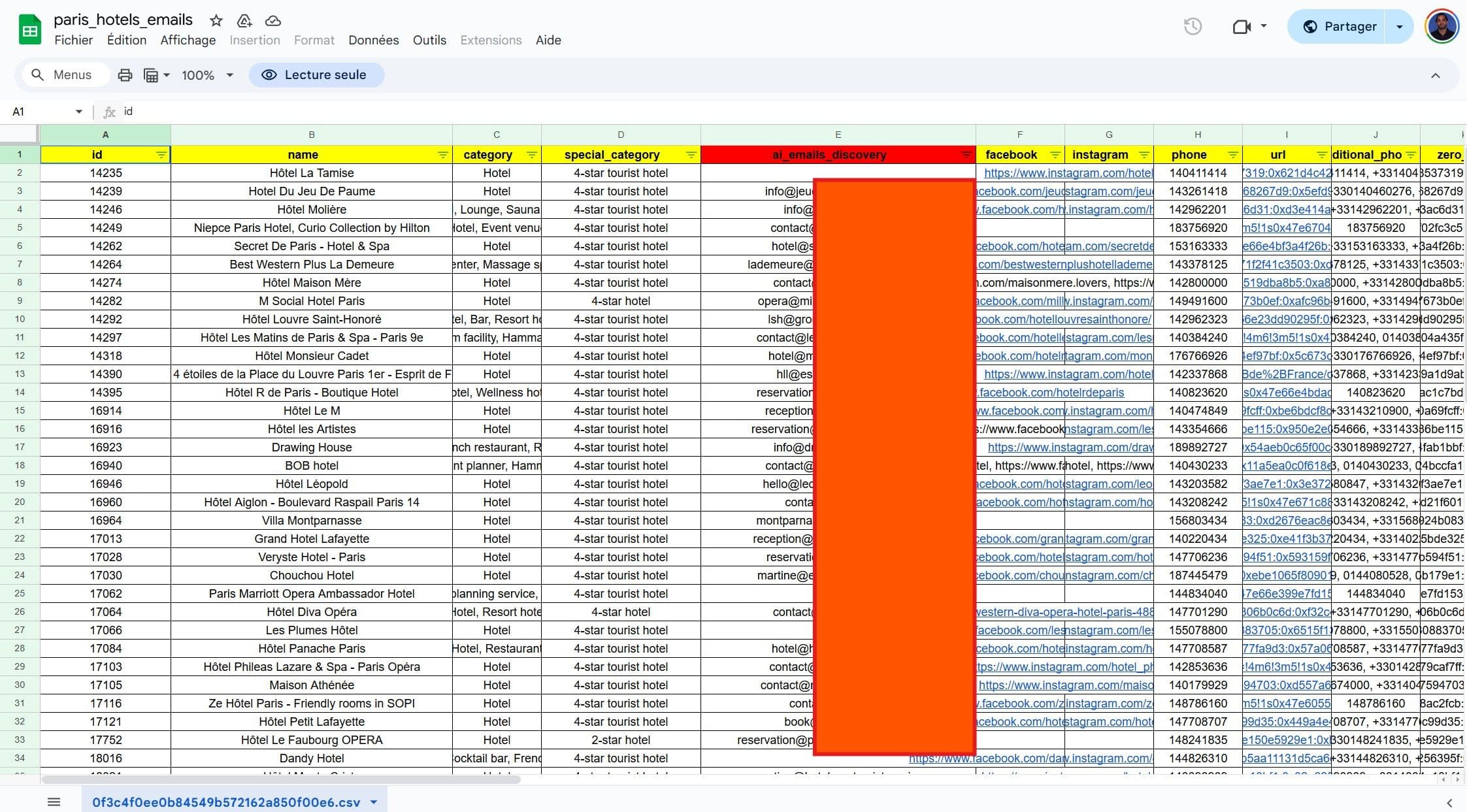The image size is (1467, 812).
Task: Toggle the Lecture seule view mode
Action: coord(316,75)
